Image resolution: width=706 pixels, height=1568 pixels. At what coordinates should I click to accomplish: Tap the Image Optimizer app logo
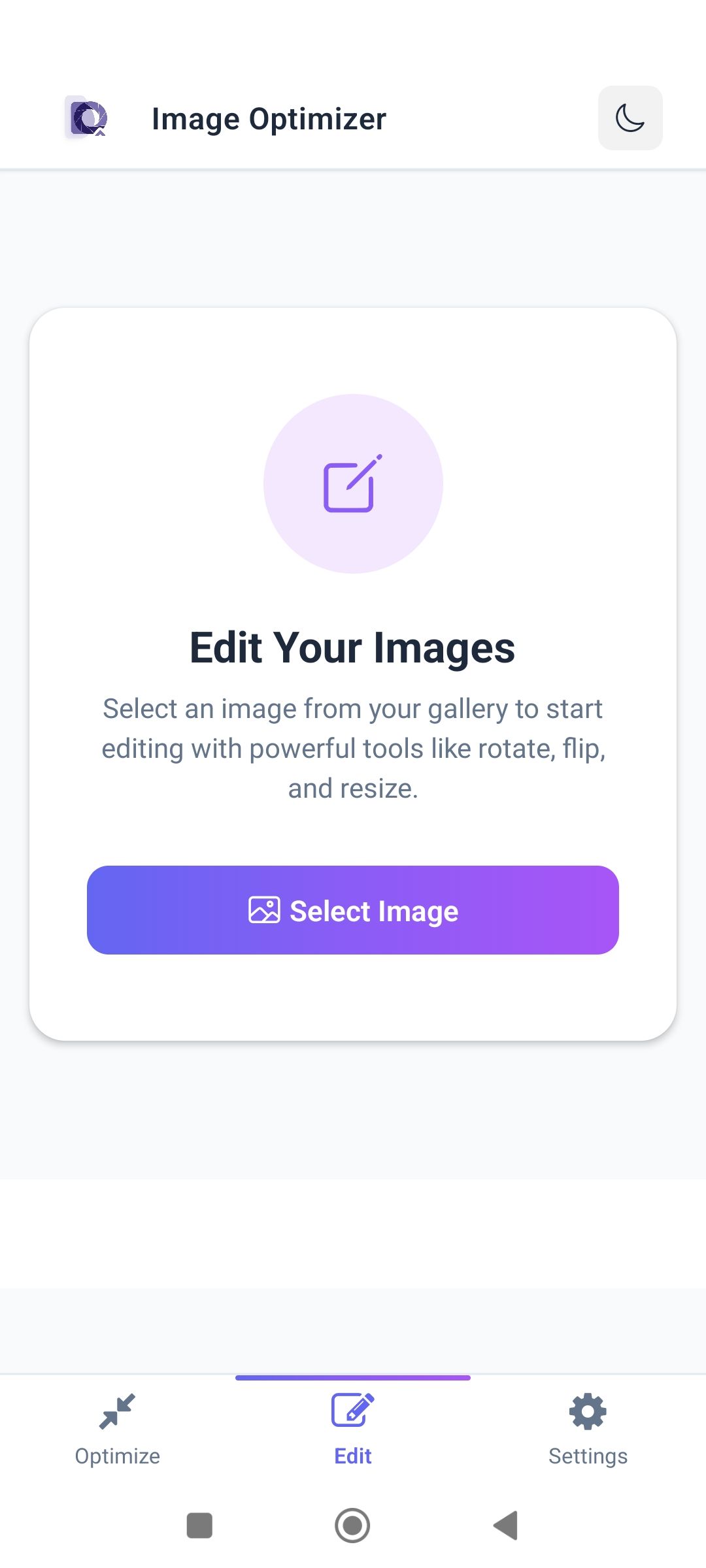pyautogui.click(x=88, y=118)
